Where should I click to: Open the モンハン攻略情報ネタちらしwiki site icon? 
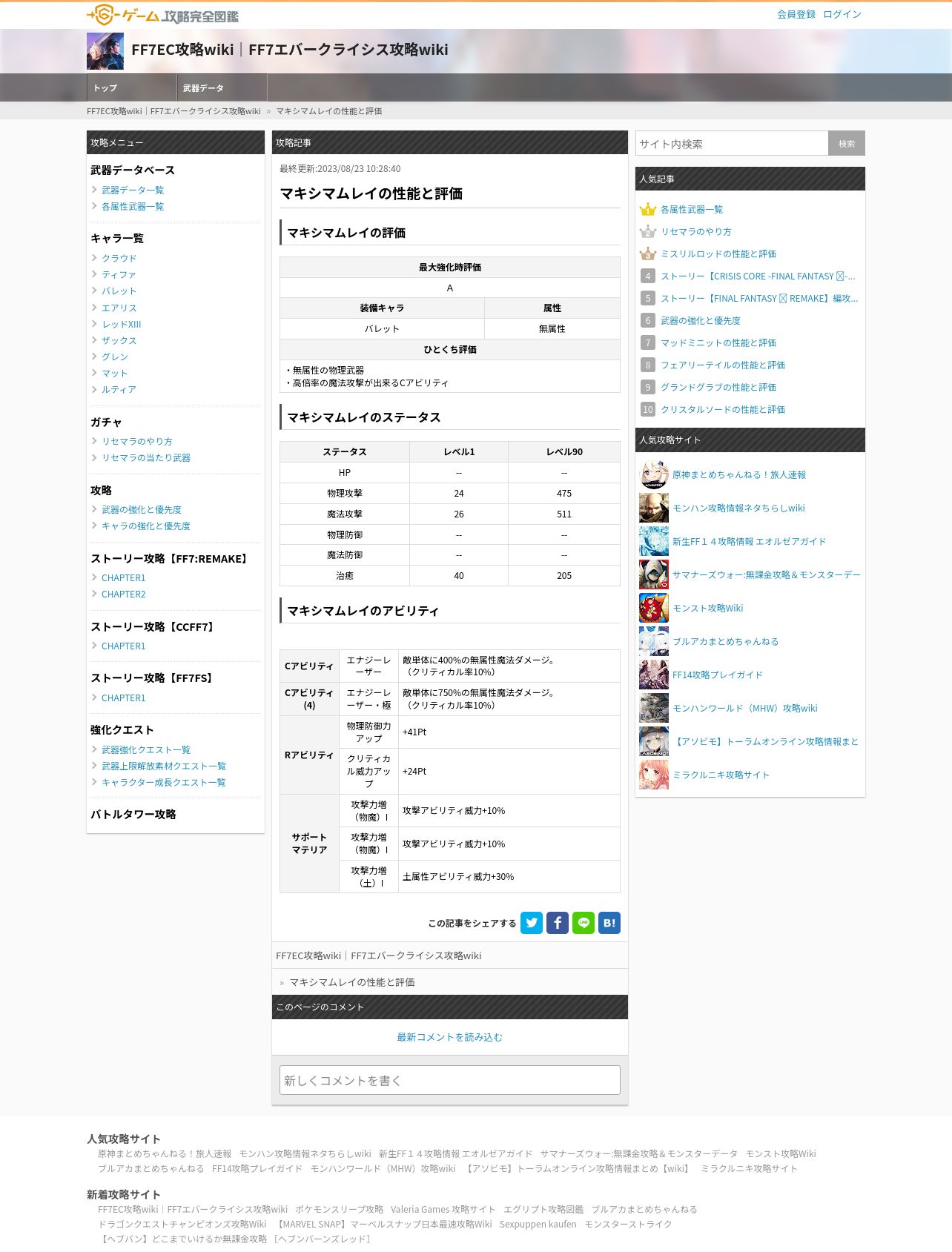point(654,508)
